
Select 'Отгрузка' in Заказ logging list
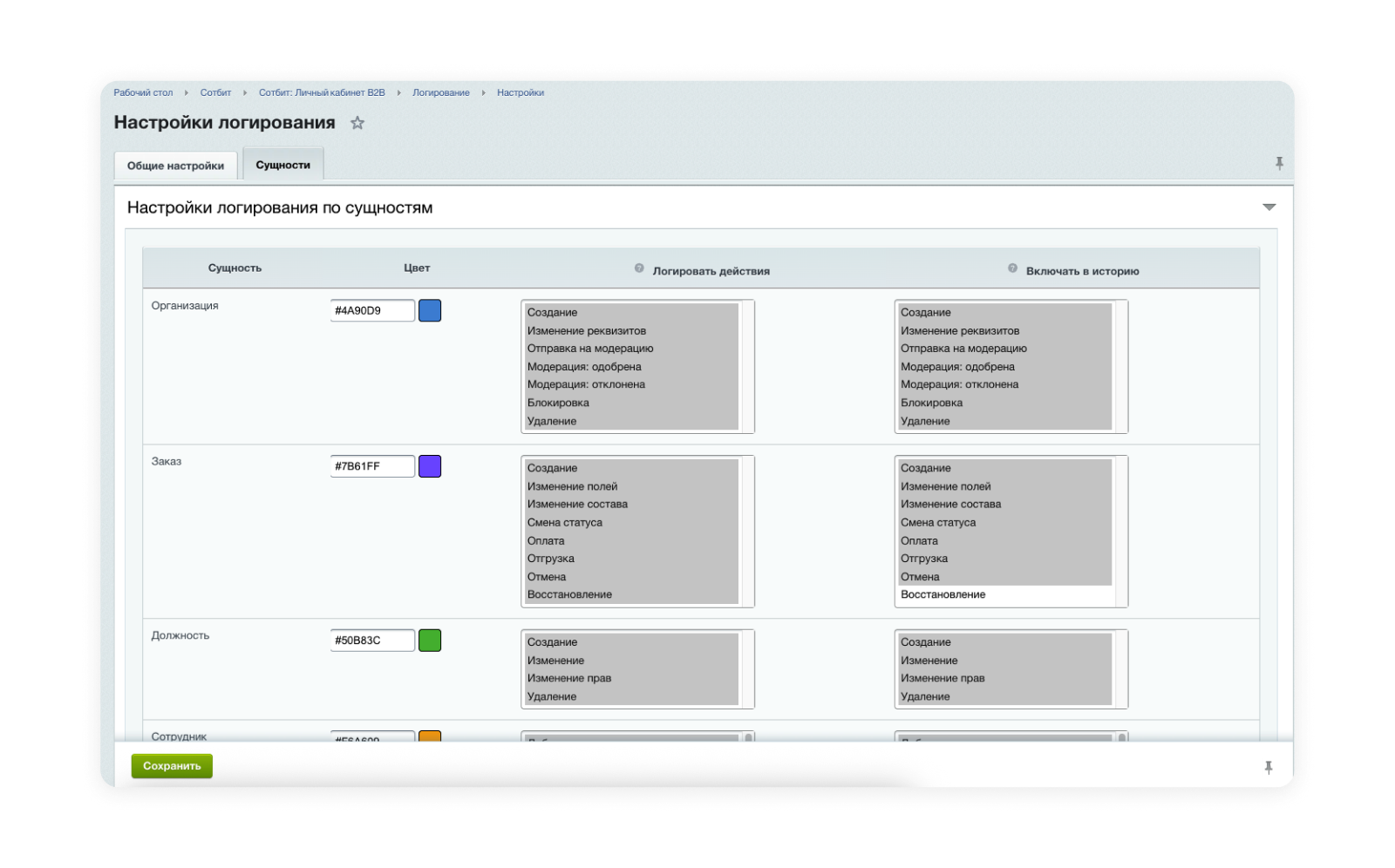tap(631, 559)
